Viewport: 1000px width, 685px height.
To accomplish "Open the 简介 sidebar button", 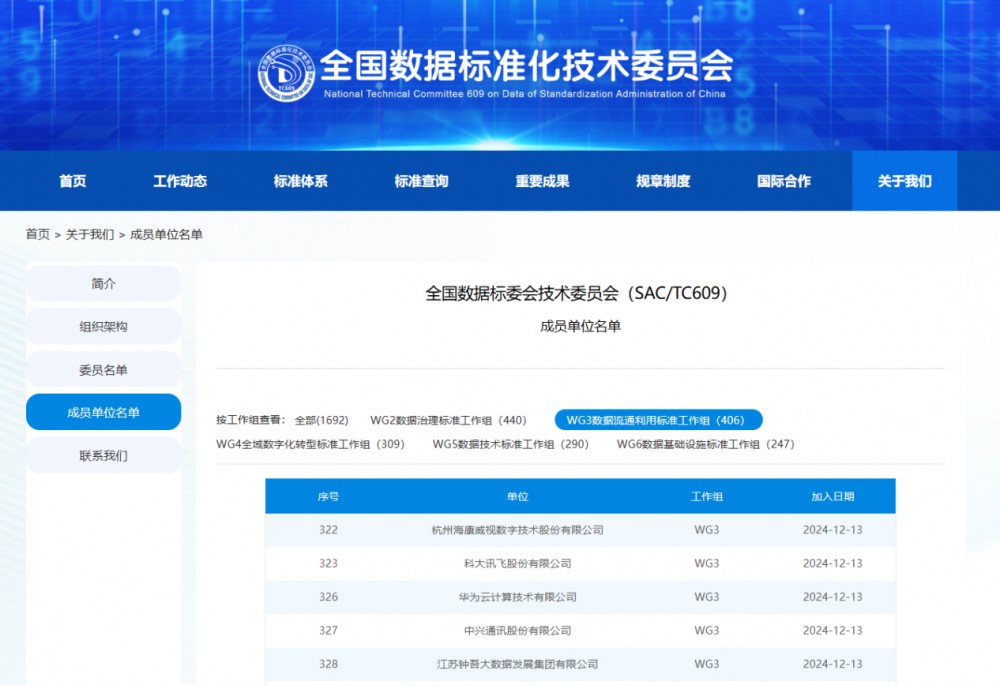I will click(103, 283).
